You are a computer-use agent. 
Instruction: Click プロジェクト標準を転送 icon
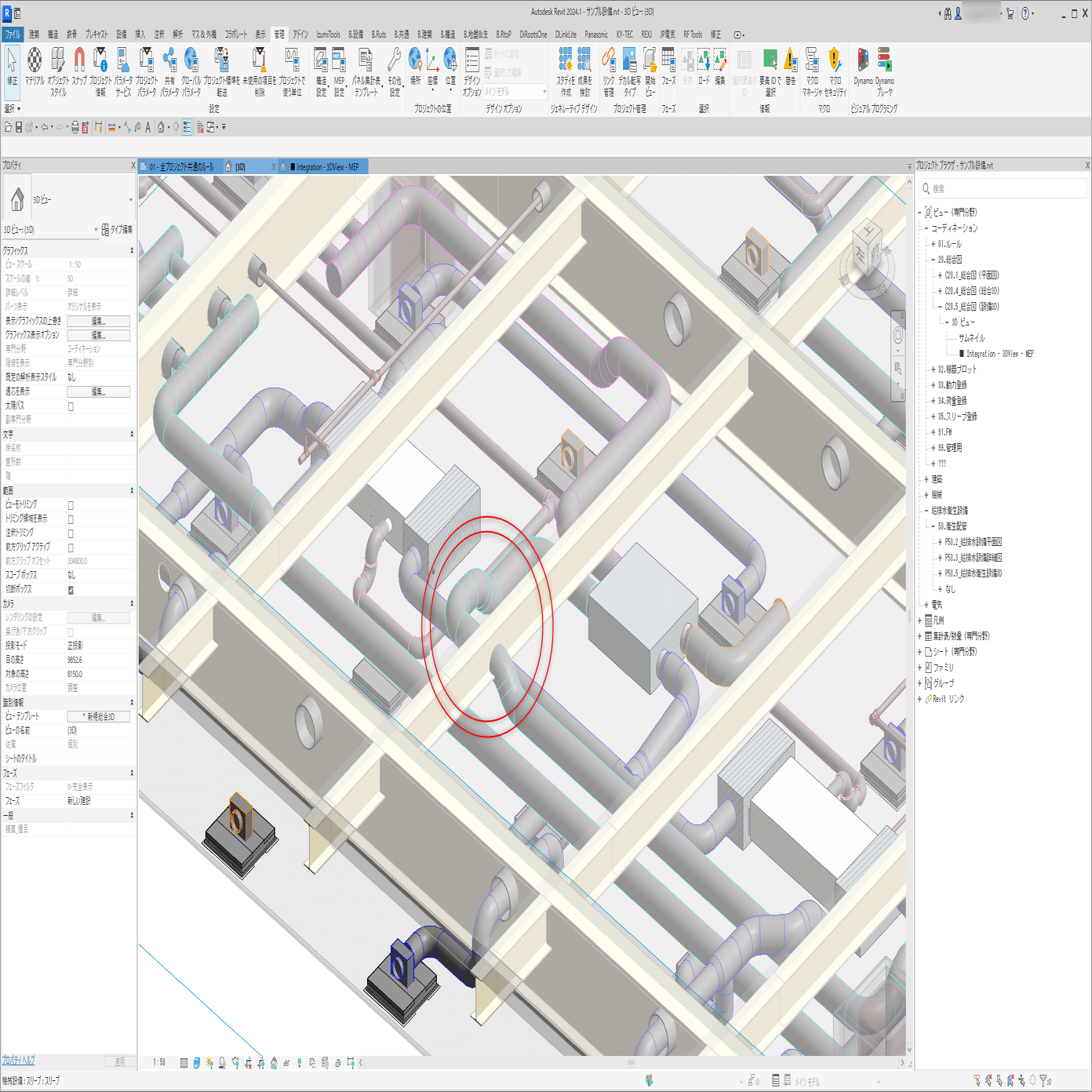(222, 71)
